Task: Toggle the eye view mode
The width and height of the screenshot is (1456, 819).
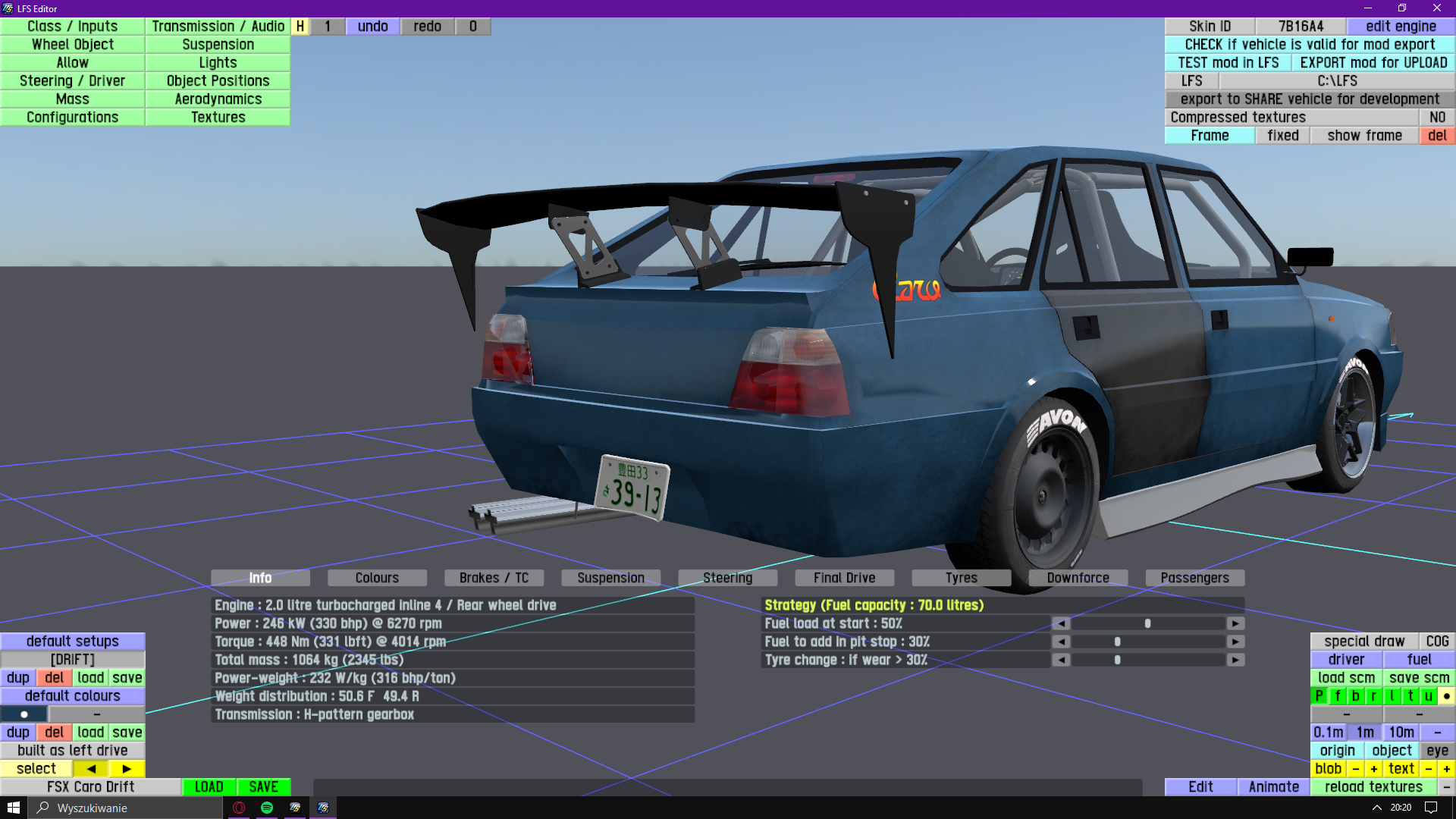Action: coord(1437,751)
